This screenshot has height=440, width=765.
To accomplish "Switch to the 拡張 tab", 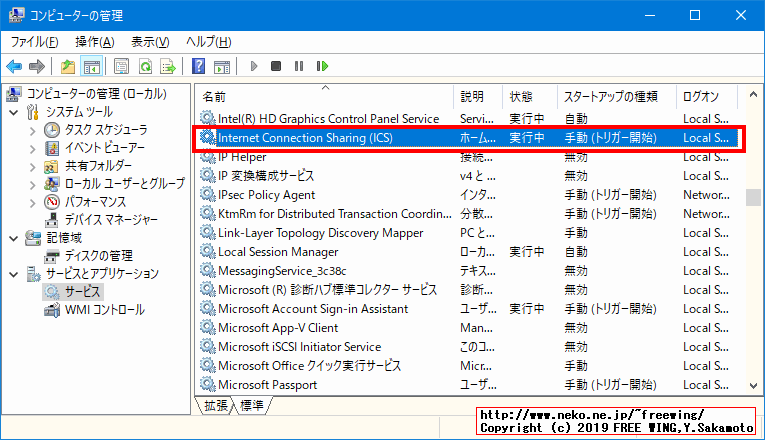I will 215,405.
